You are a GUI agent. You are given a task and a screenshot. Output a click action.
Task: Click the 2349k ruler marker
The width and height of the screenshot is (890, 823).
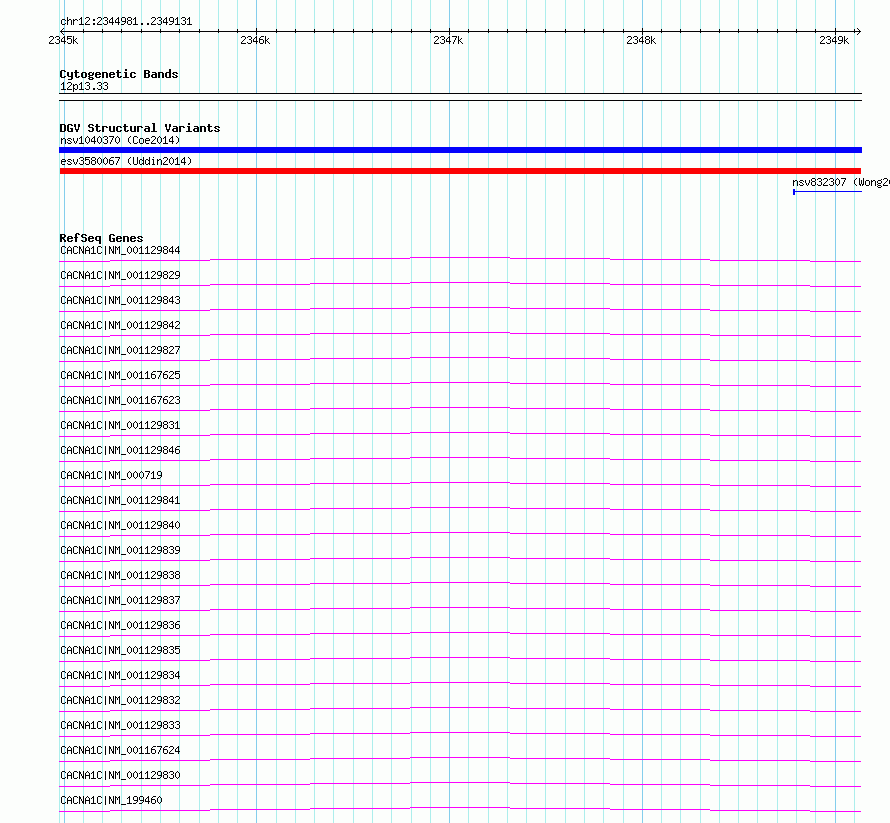click(834, 40)
